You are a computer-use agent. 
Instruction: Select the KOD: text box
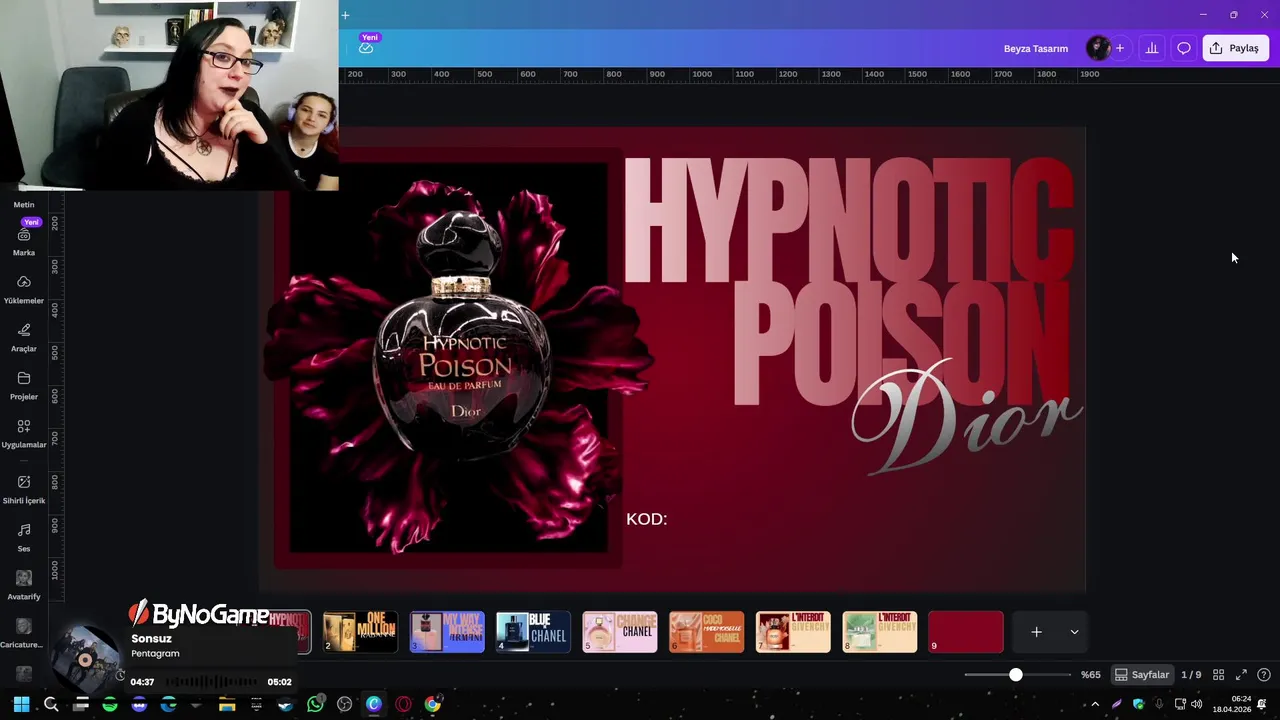click(x=646, y=519)
